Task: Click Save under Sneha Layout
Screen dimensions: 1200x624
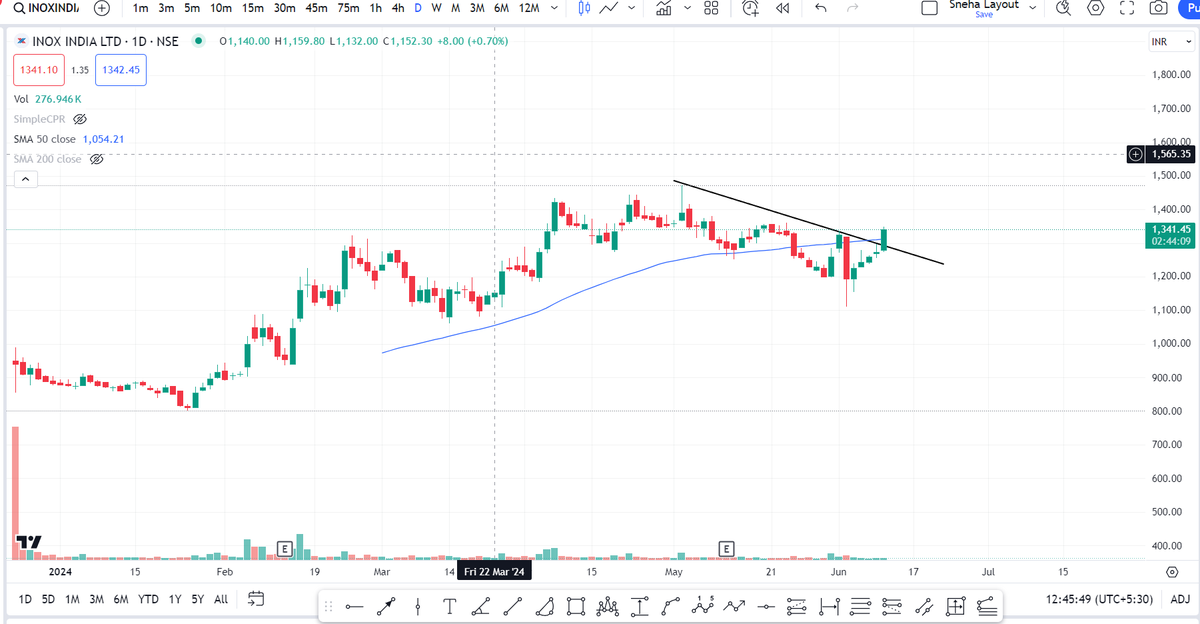Action: coord(984,15)
